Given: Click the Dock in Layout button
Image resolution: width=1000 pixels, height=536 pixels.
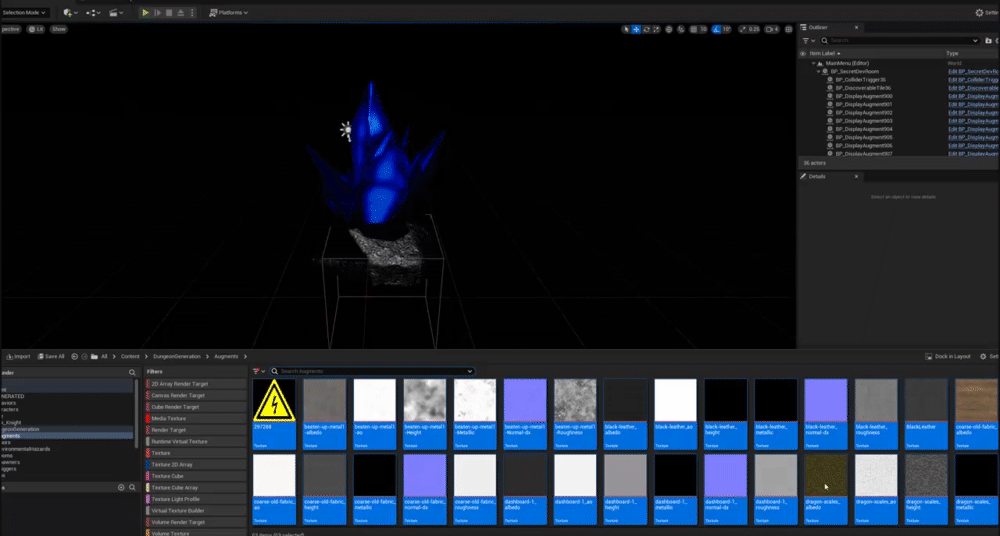Looking at the screenshot, I should (x=948, y=357).
